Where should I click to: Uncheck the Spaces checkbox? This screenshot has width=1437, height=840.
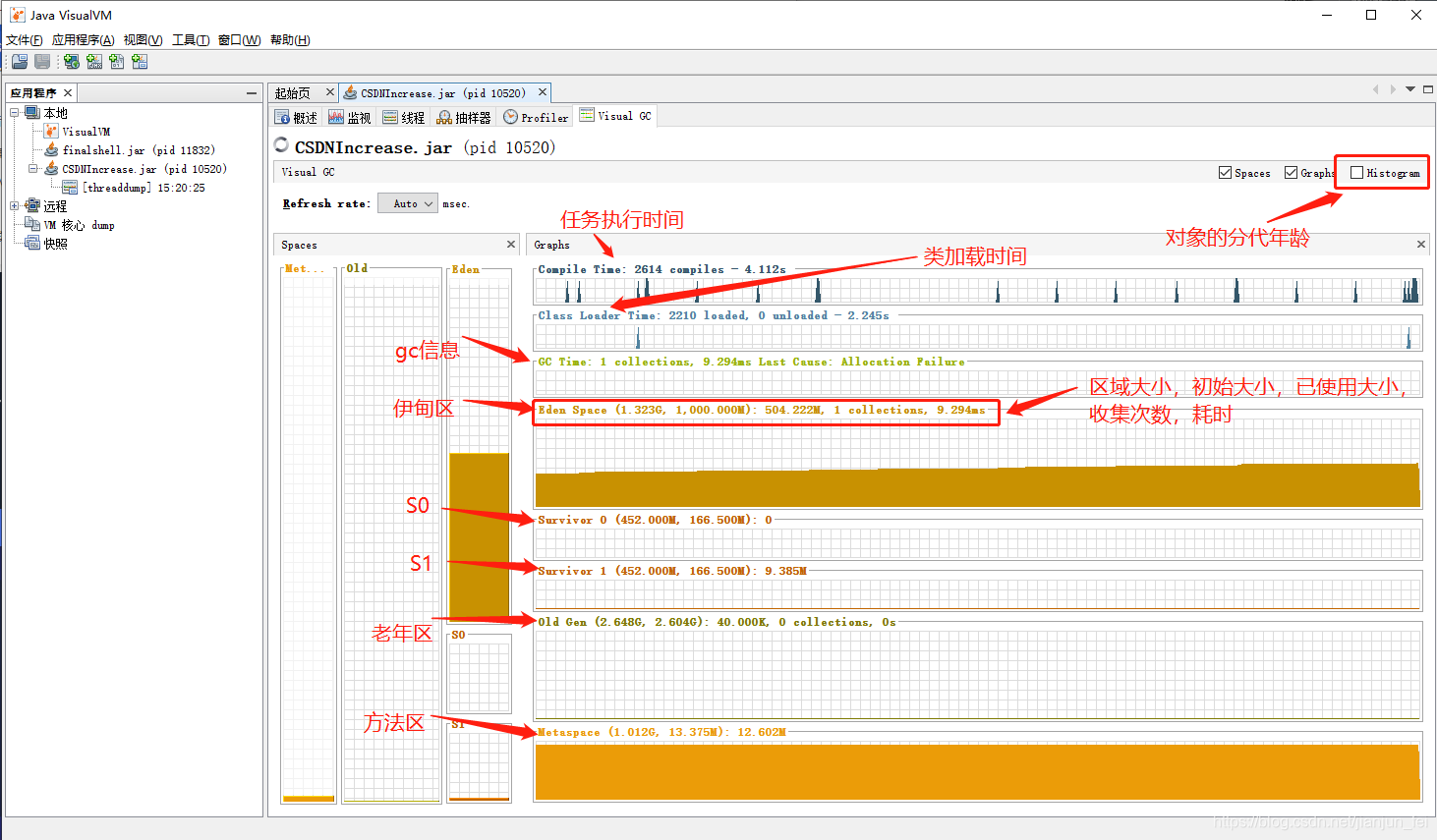1225,173
